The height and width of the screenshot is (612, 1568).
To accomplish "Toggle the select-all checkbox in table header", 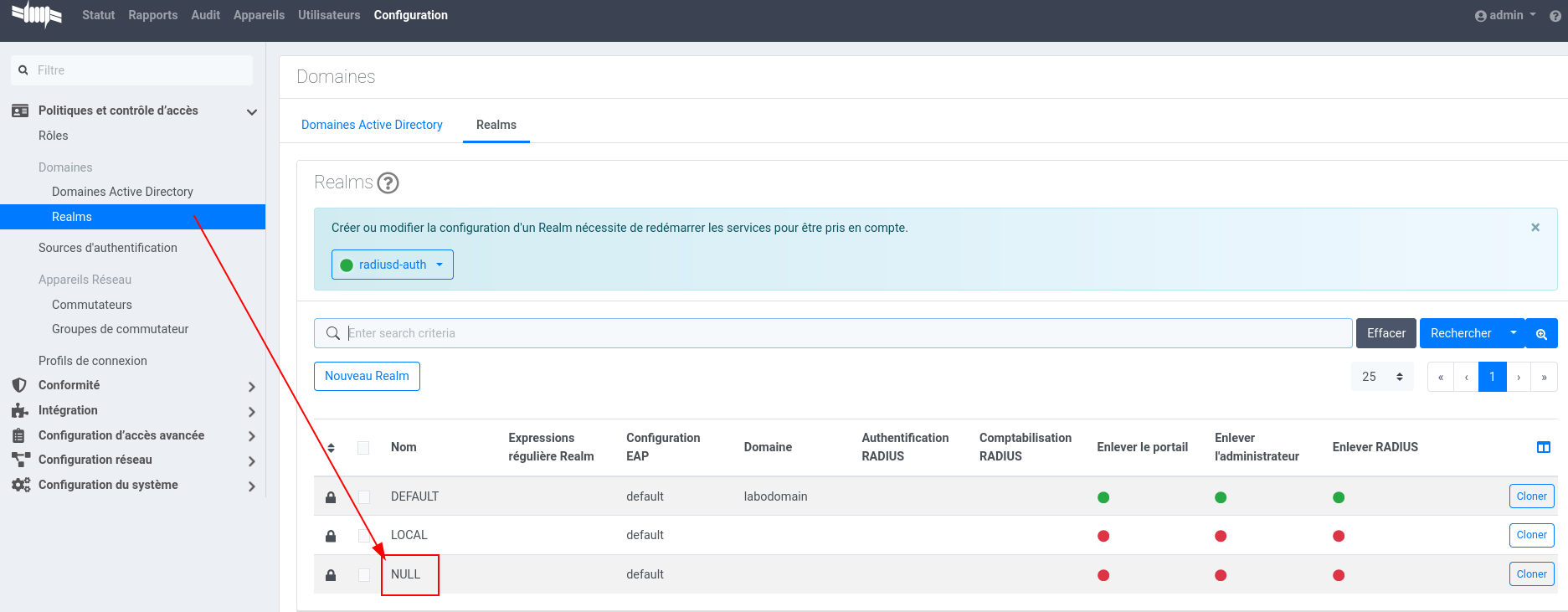I will (x=363, y=448).
